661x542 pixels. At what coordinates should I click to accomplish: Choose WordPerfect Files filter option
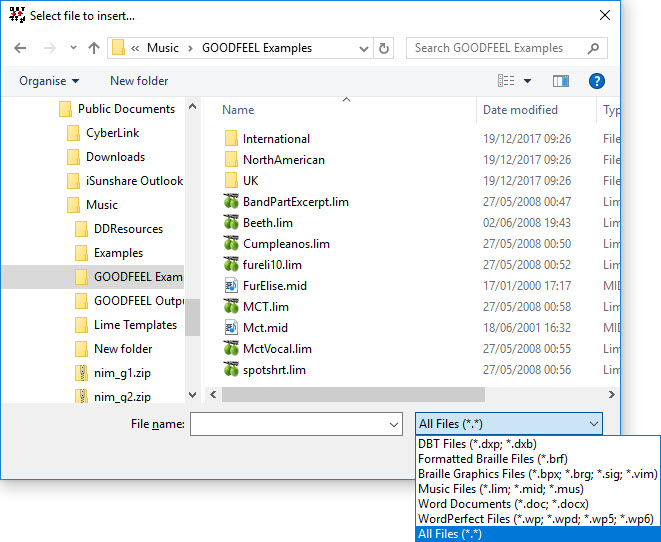pos(536,519)
